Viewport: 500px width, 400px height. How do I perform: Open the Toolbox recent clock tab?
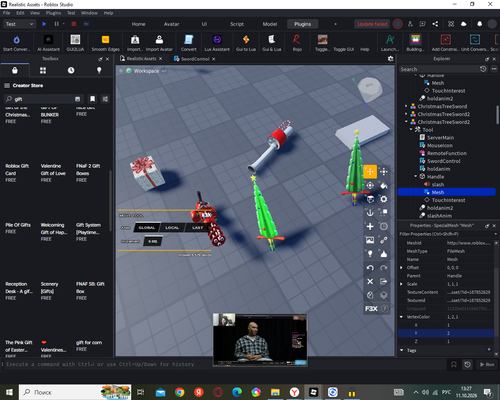71,70
